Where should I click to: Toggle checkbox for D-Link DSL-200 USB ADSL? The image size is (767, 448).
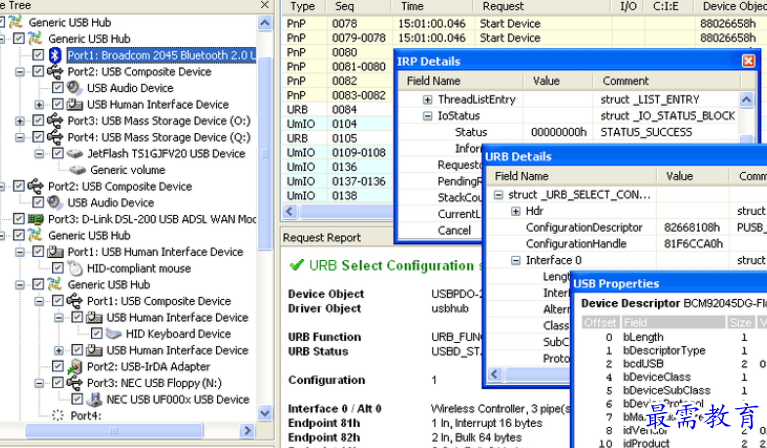tap(19, 219)
